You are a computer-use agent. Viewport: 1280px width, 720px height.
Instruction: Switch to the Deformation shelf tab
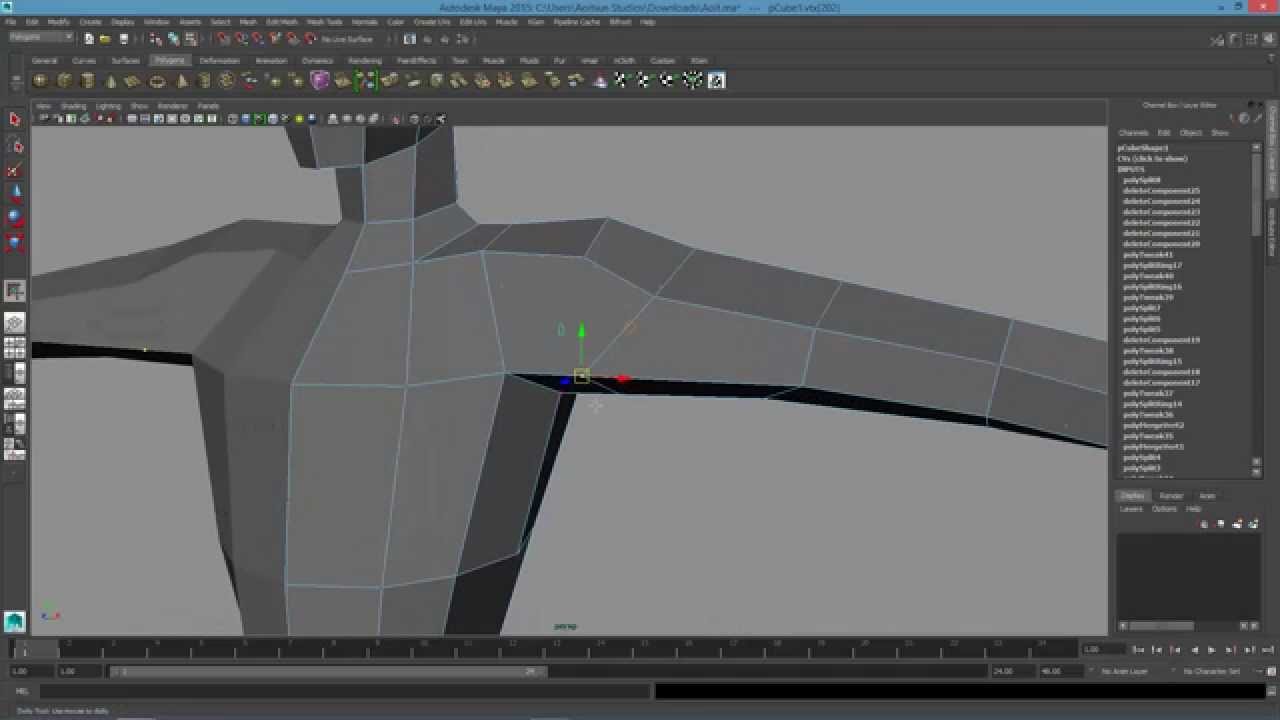point(219,61)
